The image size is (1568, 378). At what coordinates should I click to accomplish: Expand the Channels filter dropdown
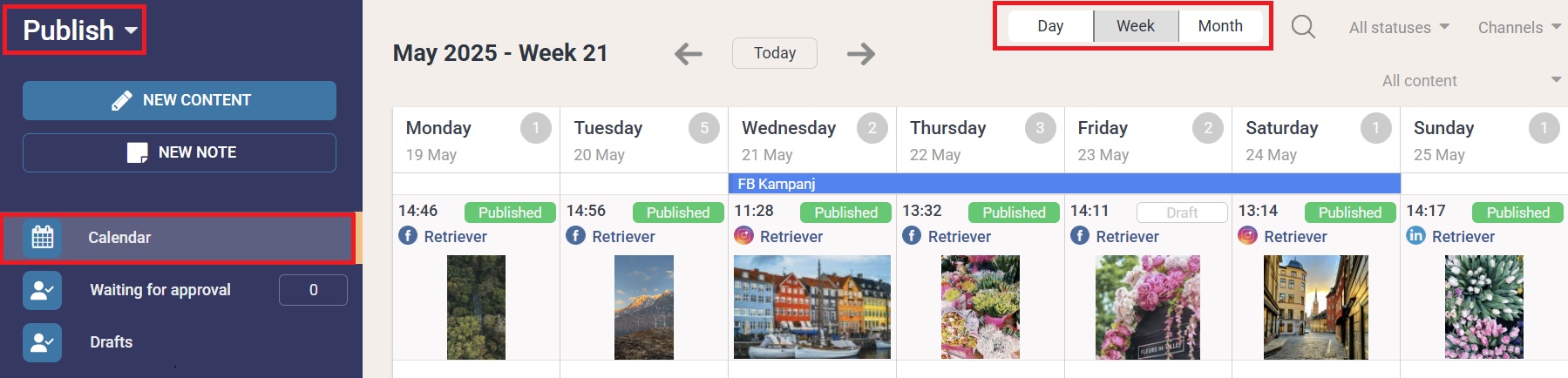point(1519,28)
